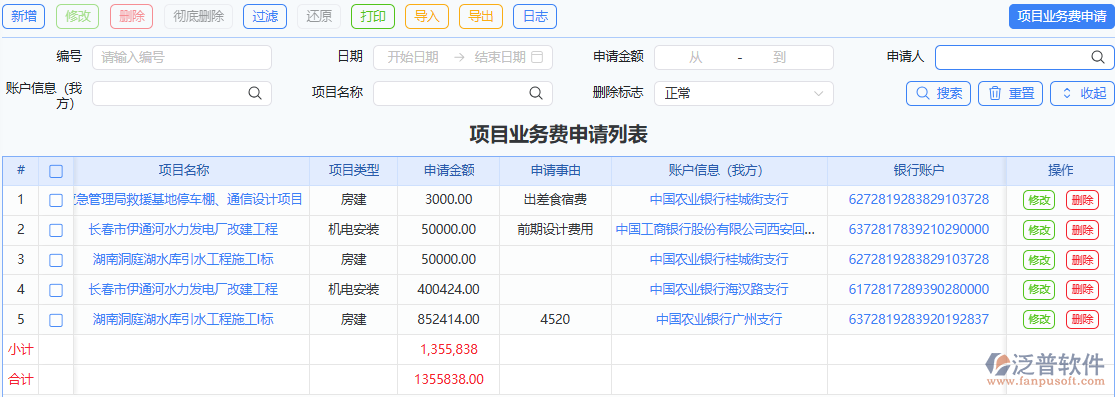Click the 打印 print button

coord(373,16)
